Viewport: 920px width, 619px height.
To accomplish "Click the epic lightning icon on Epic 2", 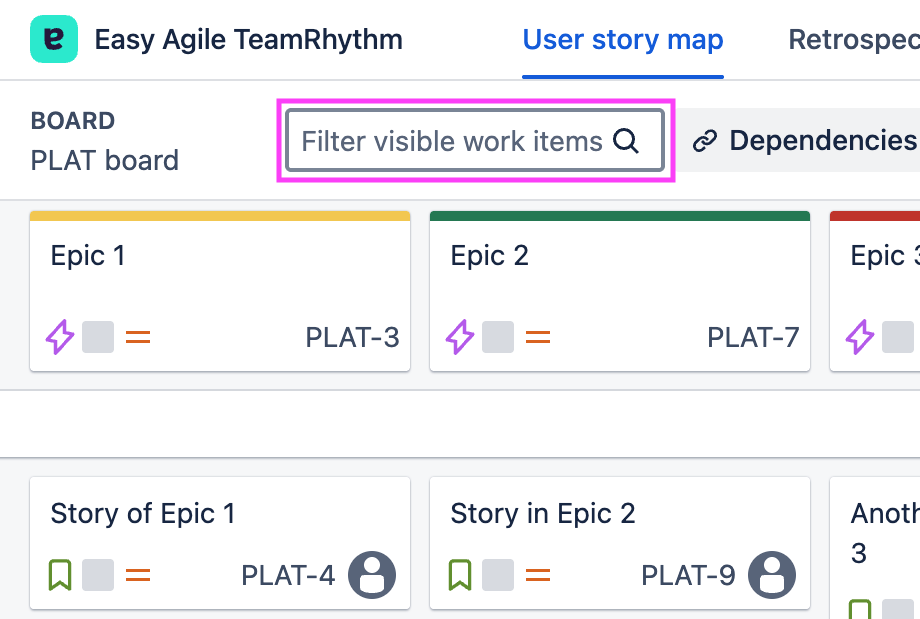I will 460,338.
